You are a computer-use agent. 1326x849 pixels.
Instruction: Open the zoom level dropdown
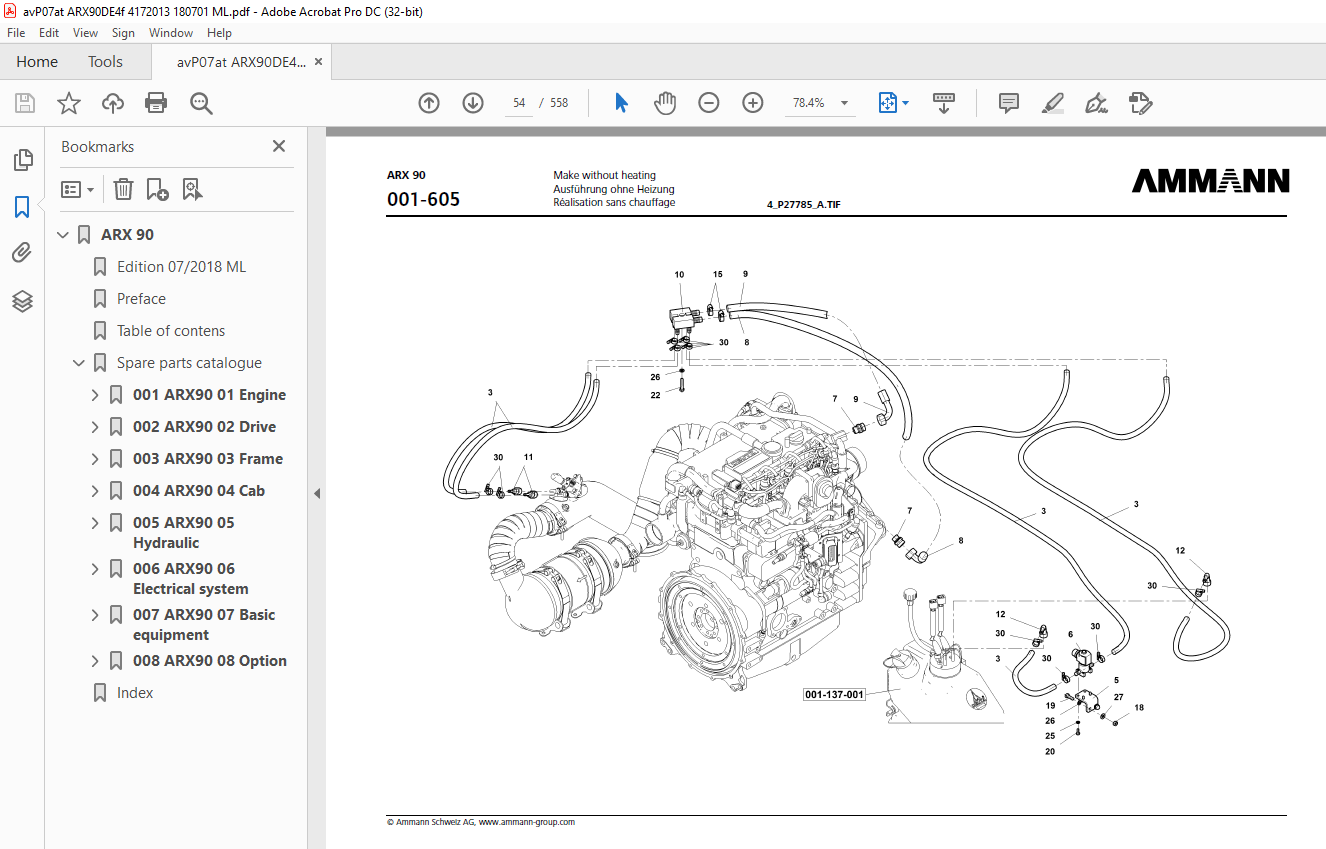point(844,103)
